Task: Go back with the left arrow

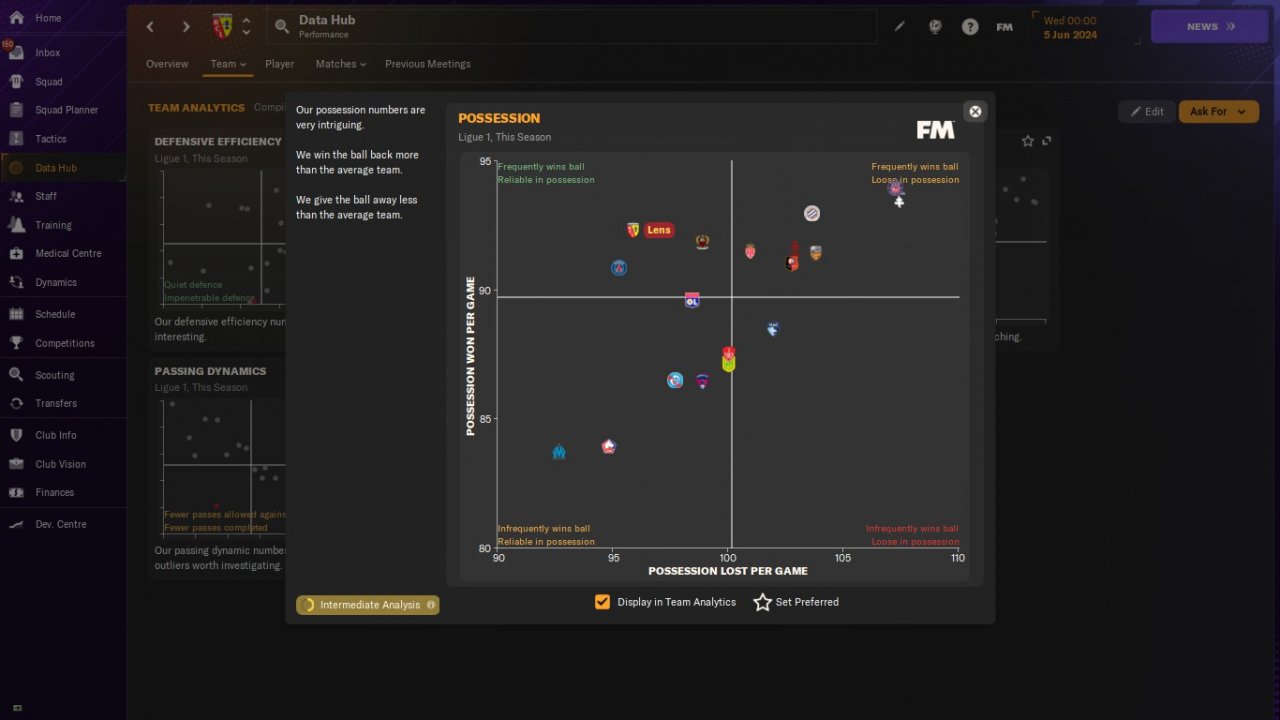Action: 150,27
